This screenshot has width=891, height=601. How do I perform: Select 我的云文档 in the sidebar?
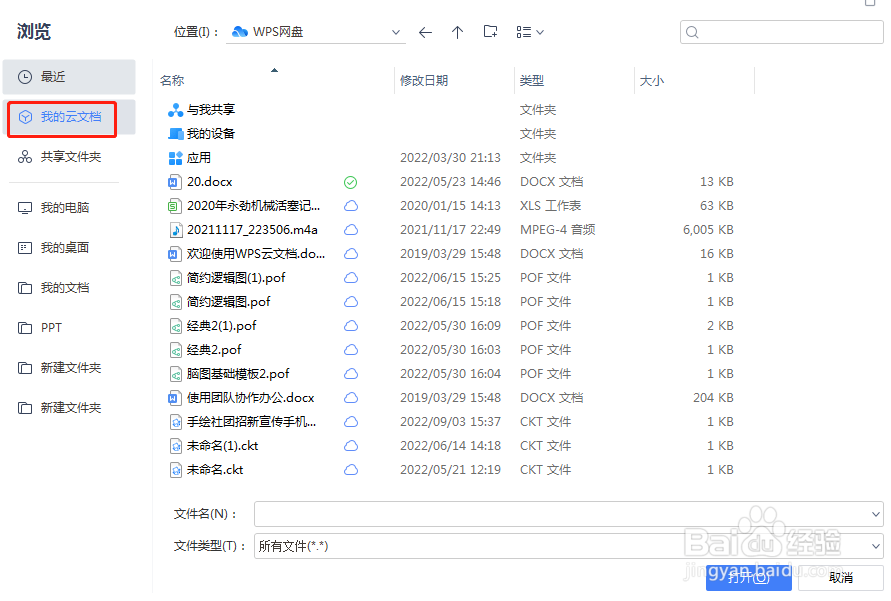[x=69, y=117]
